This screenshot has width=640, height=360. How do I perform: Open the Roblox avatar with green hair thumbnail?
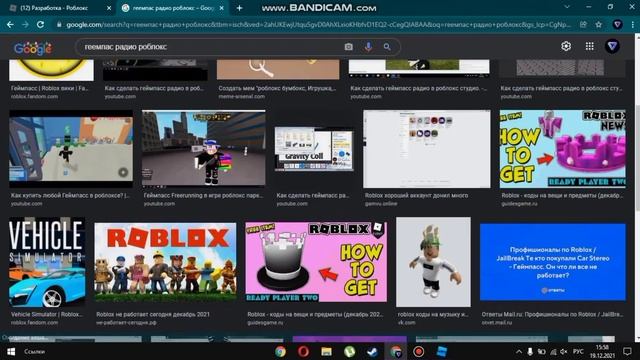[433, 262]
